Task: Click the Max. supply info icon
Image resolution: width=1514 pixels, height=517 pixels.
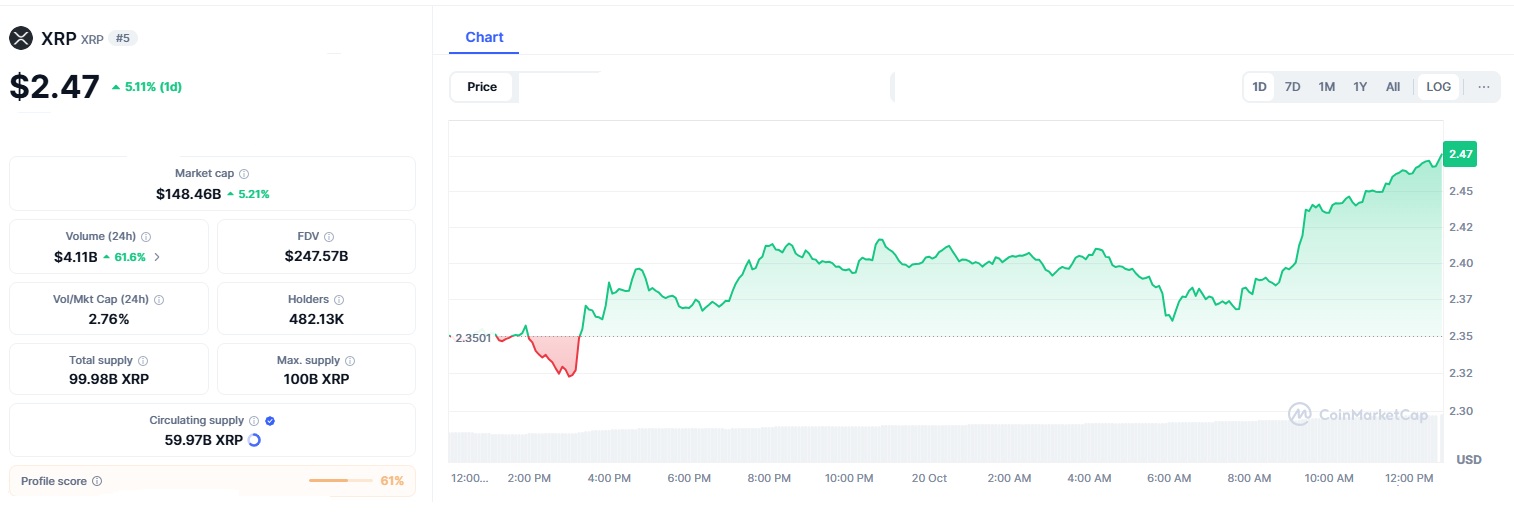Action: (349, 361)
